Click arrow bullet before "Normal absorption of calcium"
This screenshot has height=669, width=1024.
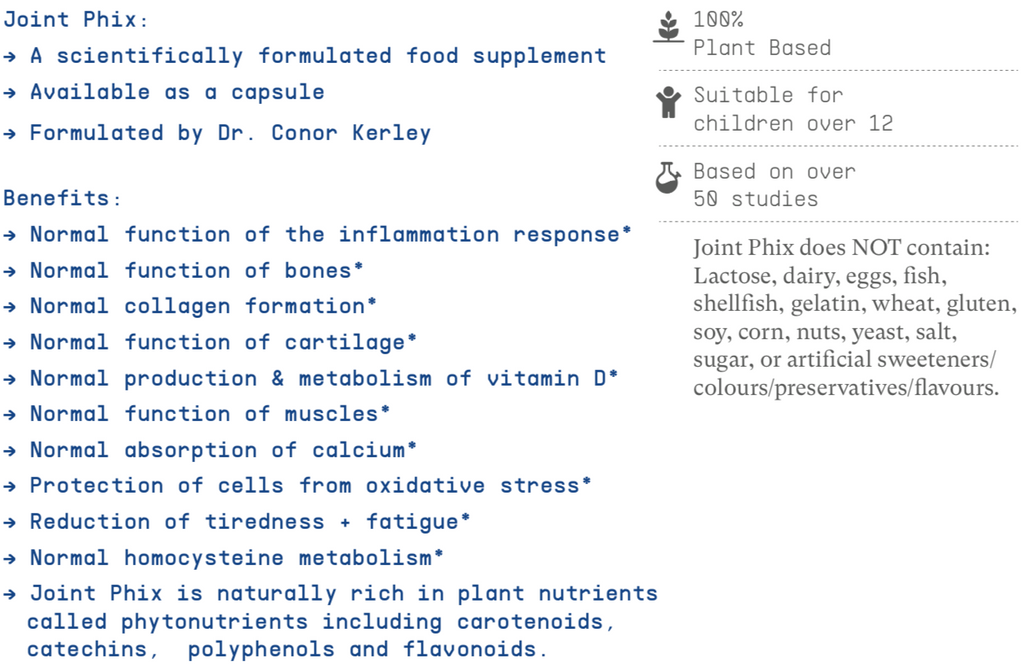9,450
